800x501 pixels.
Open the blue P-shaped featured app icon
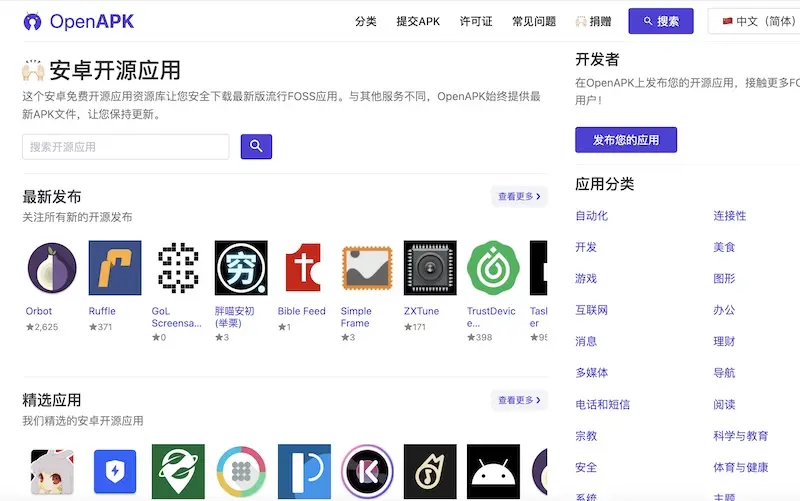[304, 471]
